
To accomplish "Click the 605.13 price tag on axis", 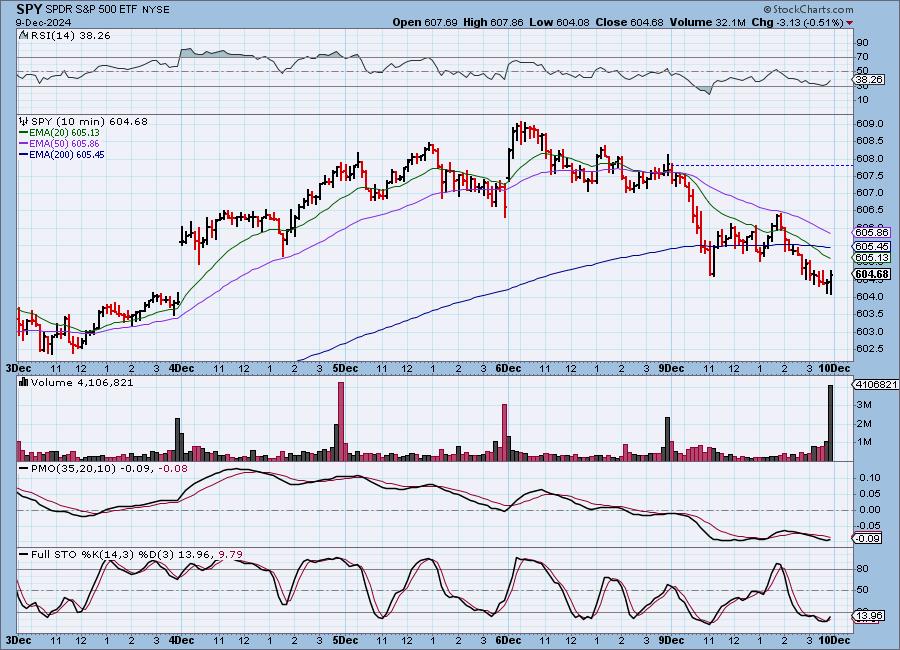I will [x=871, y=258].
